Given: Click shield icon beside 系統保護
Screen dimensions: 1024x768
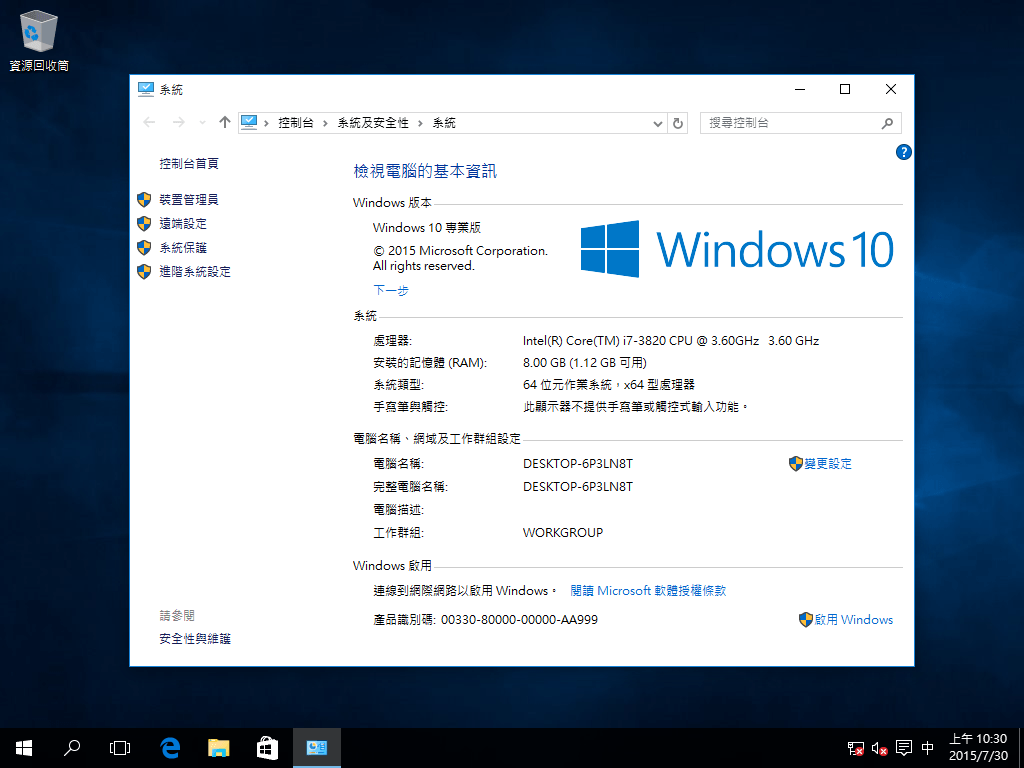Looking at the screenshot, I should click(x=144, y=248).
